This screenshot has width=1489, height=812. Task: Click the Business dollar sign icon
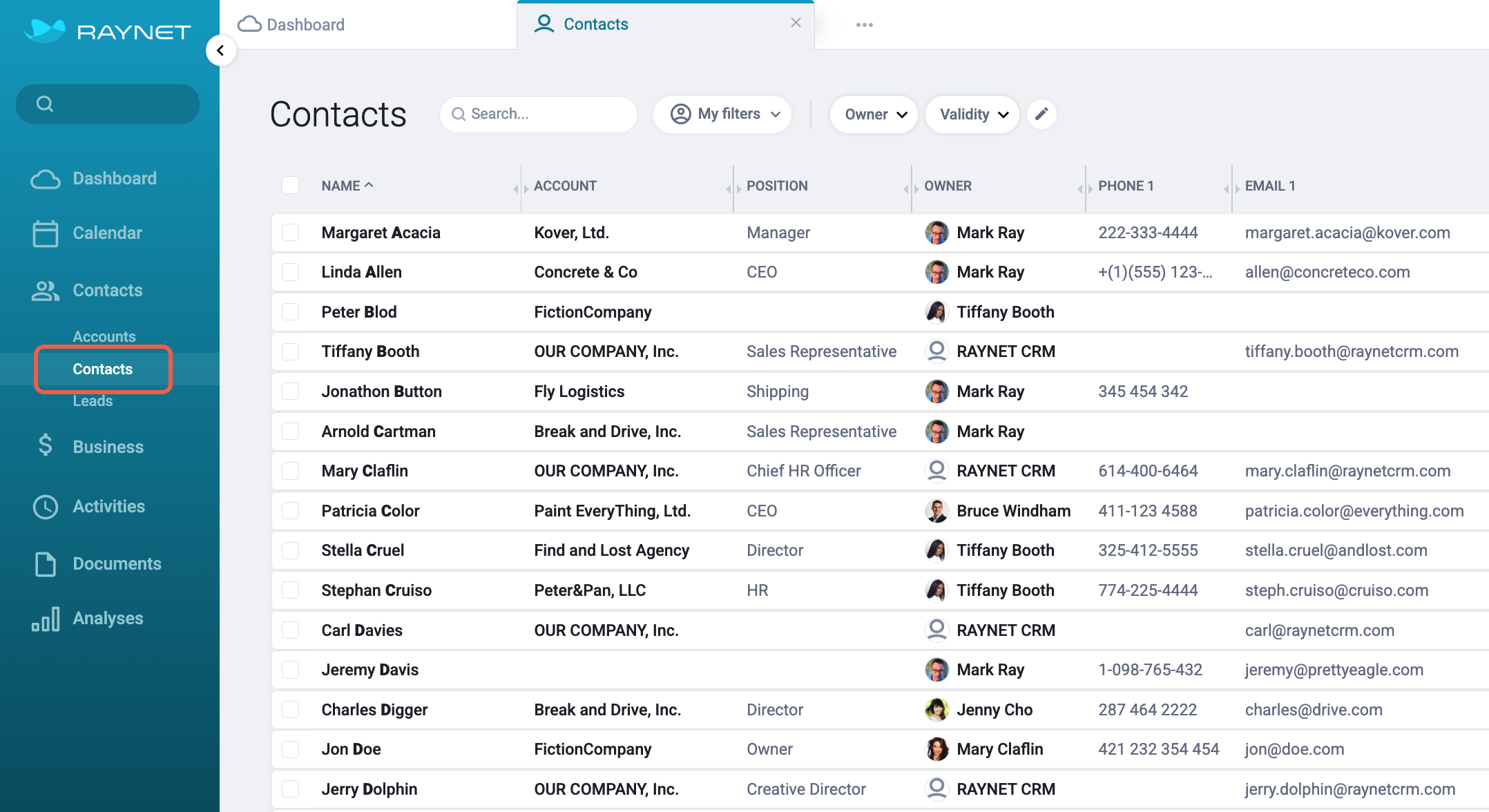[46, 445]
